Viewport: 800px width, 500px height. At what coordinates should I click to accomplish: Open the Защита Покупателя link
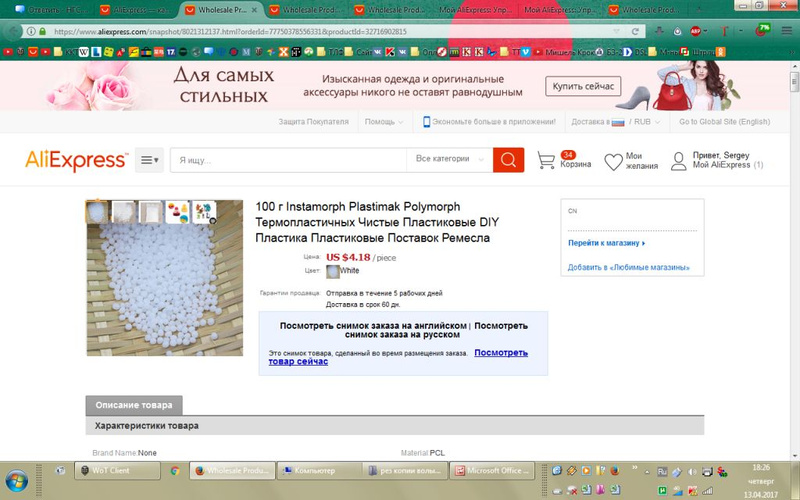coord(313,122)
